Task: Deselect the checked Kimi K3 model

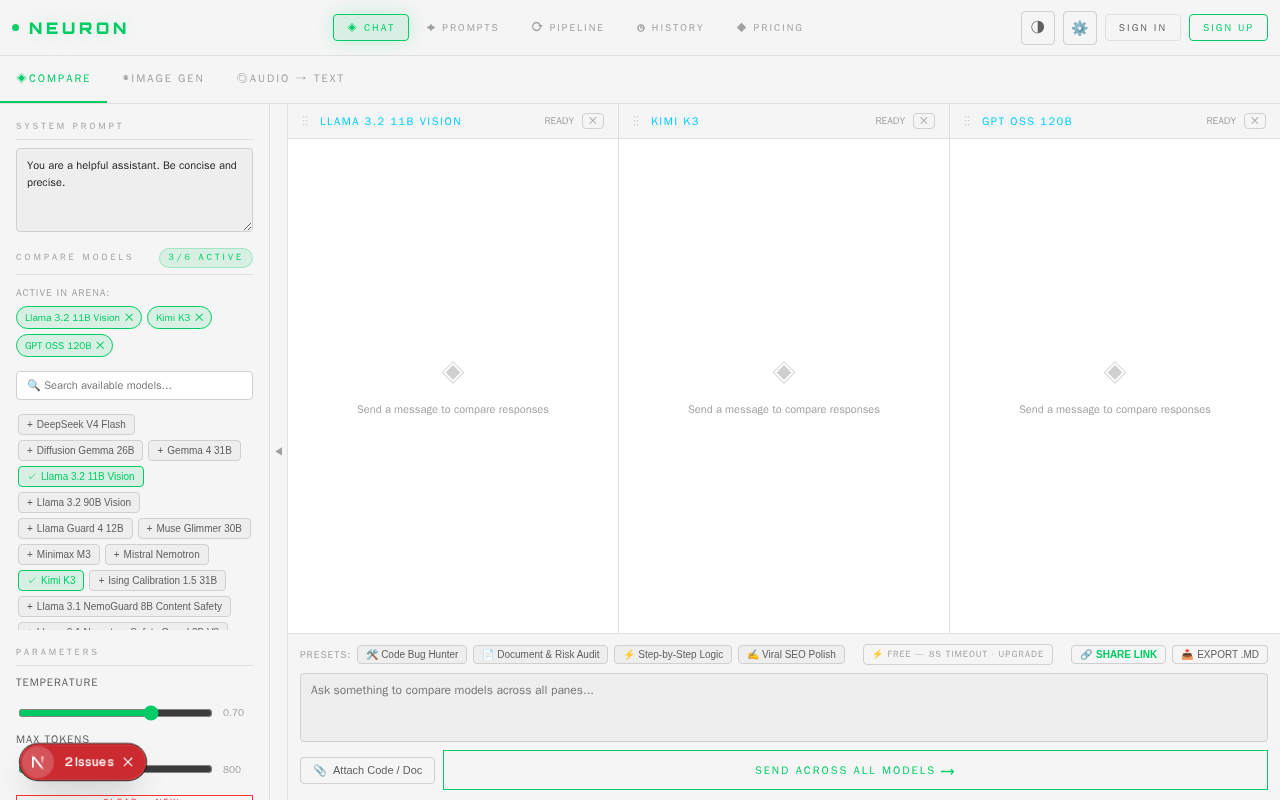Action: [x=51, y=581]
